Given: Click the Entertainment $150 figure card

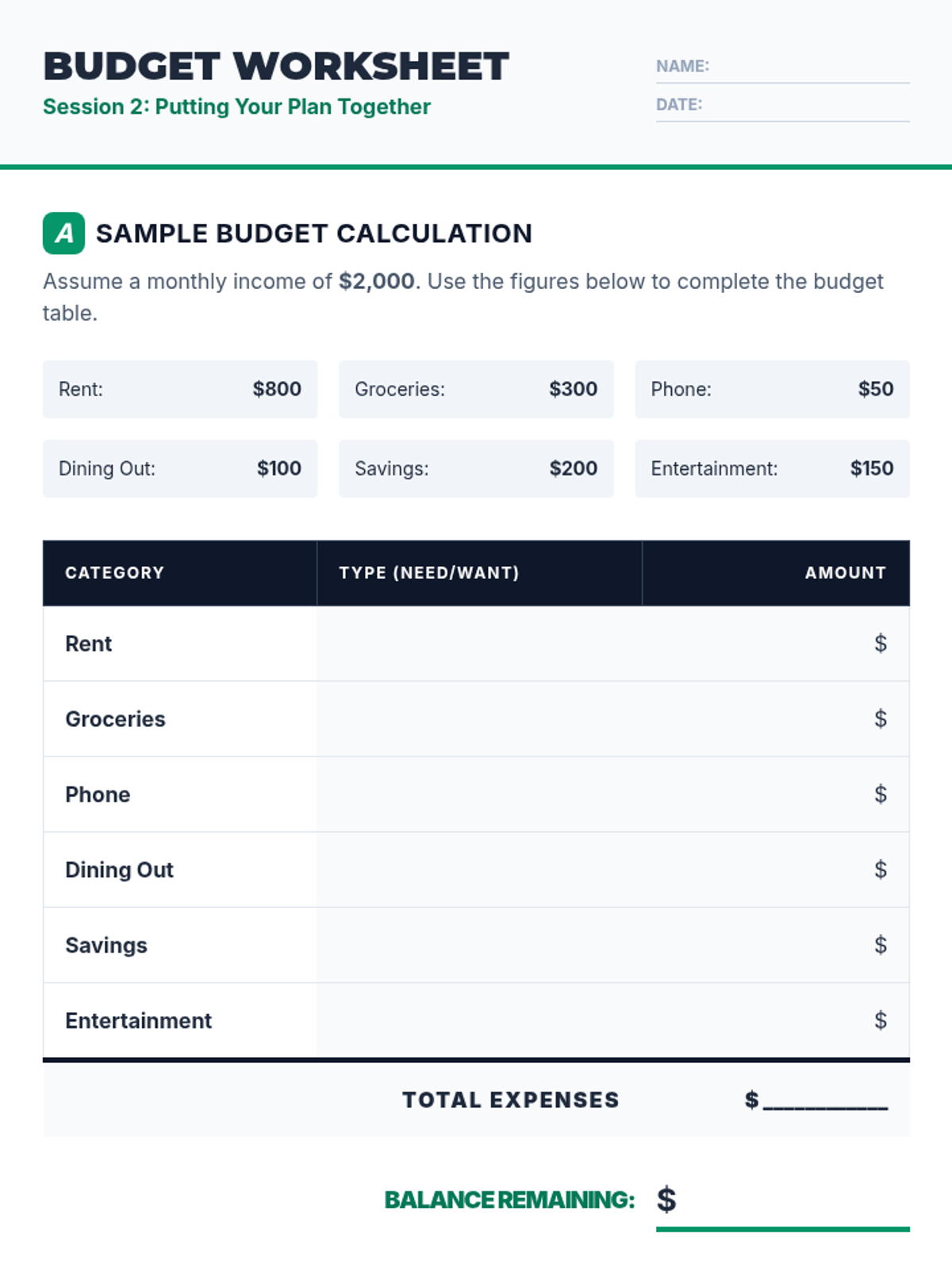Looking at the screenshot, I should pyautogui.click(x=772, y=469).
